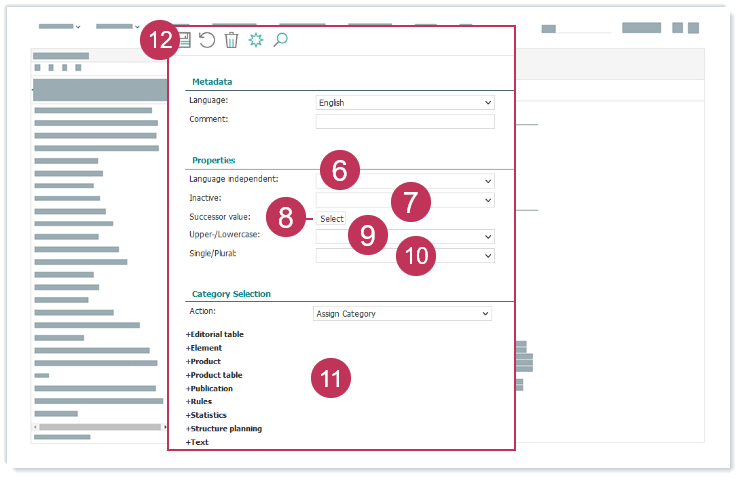The width and height of the screenshot is (740, 478).
Task: Click the trash can delete icon
Action: pos(231,40)
